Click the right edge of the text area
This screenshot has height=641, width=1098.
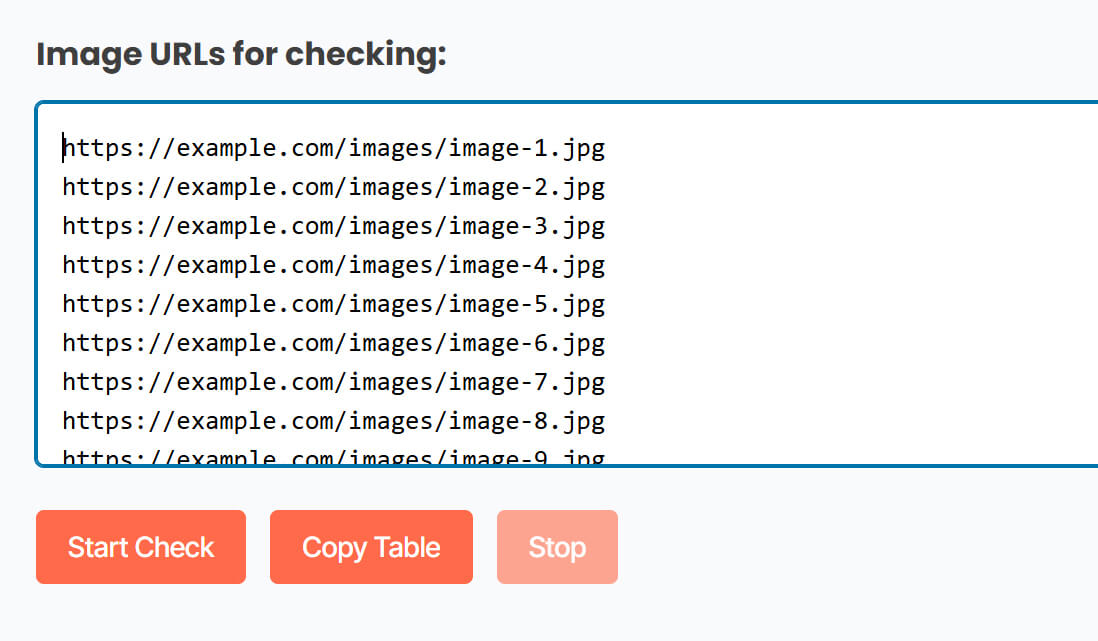(x=1085, y=280)
